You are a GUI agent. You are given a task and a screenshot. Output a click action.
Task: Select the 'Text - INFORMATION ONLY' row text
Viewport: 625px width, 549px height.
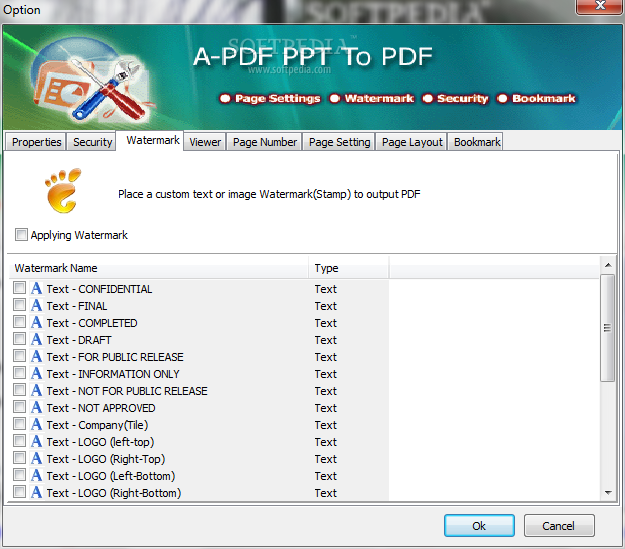113,374
